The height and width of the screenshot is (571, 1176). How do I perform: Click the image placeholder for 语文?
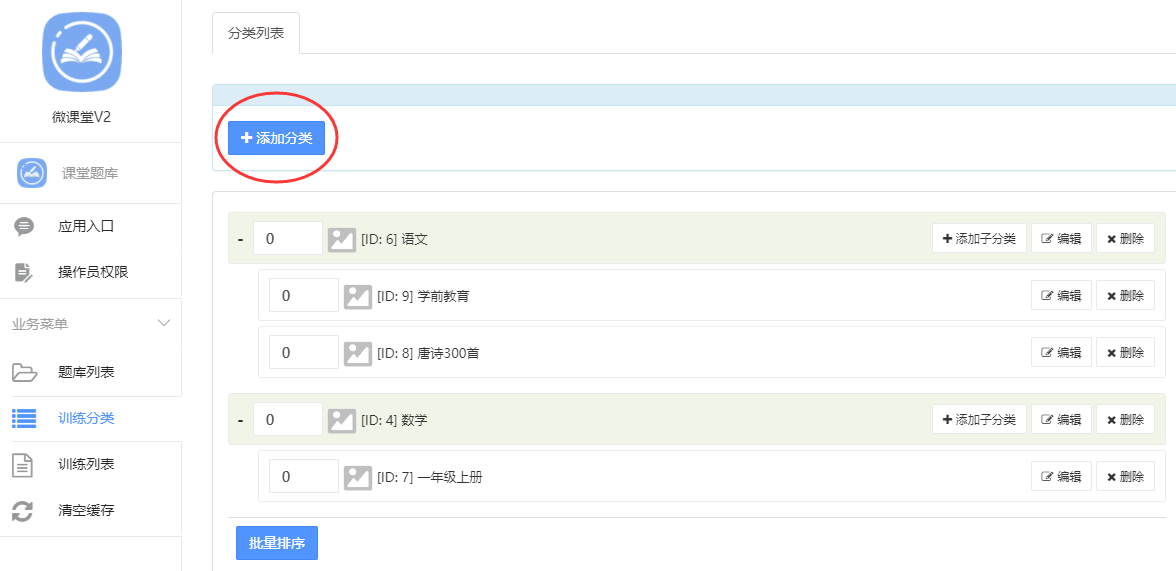341,239
